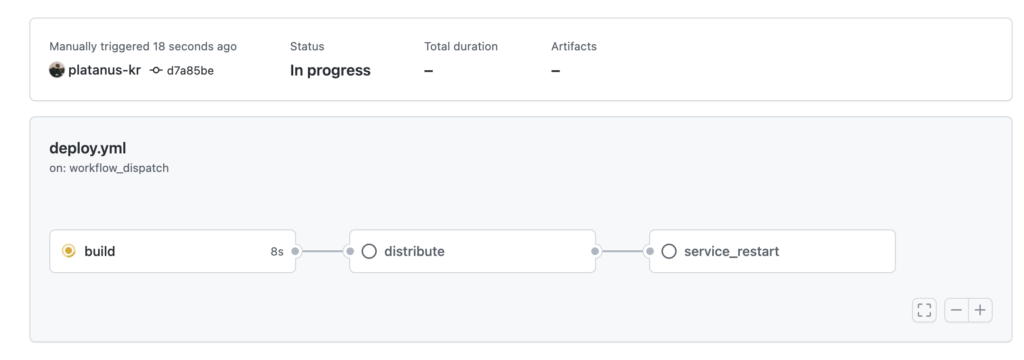This screenshot has height=360, width=1024.
Task: Click the deploy.yml workflow title
Action: pos(88,148)
